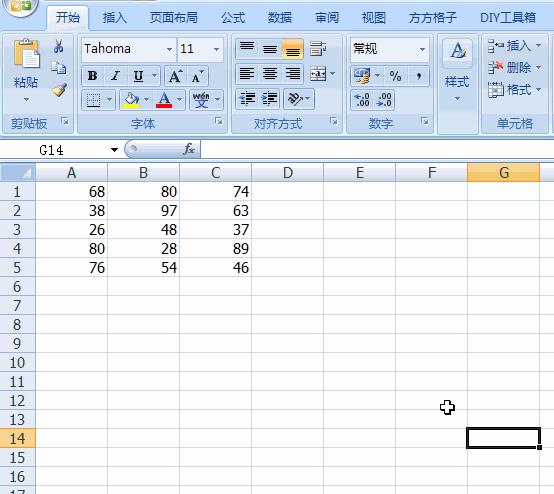
Task: Open the 公式 ribbon tab
Action: (233, 18)
